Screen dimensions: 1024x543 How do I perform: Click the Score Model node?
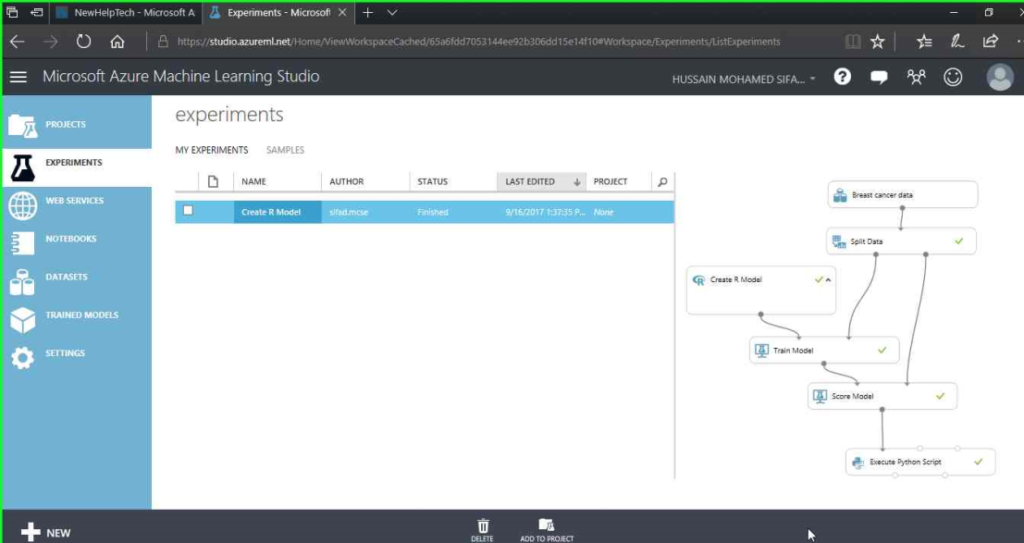pos(882,396)
